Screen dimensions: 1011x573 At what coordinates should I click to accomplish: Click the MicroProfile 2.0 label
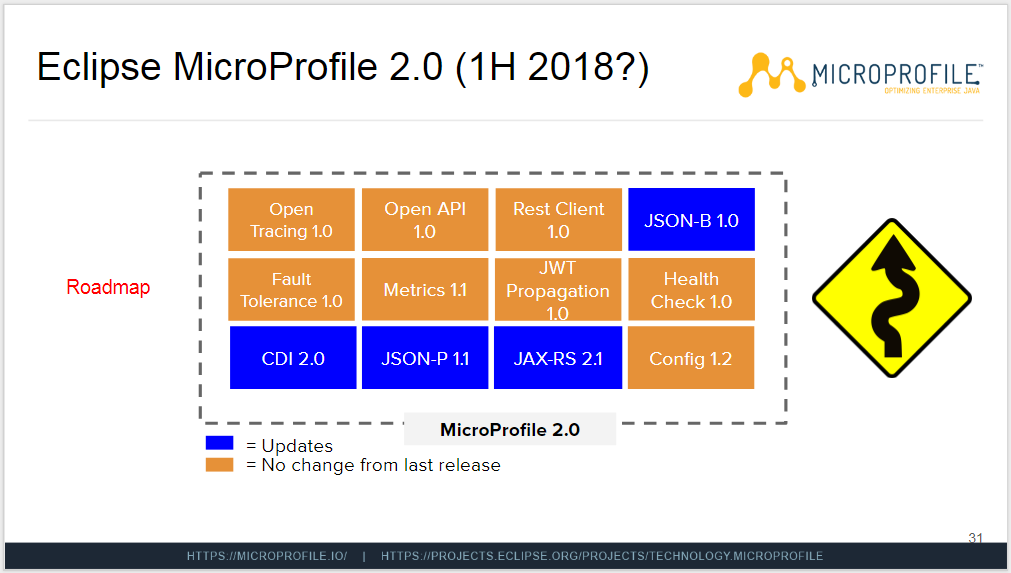click(x=510, y=429)
